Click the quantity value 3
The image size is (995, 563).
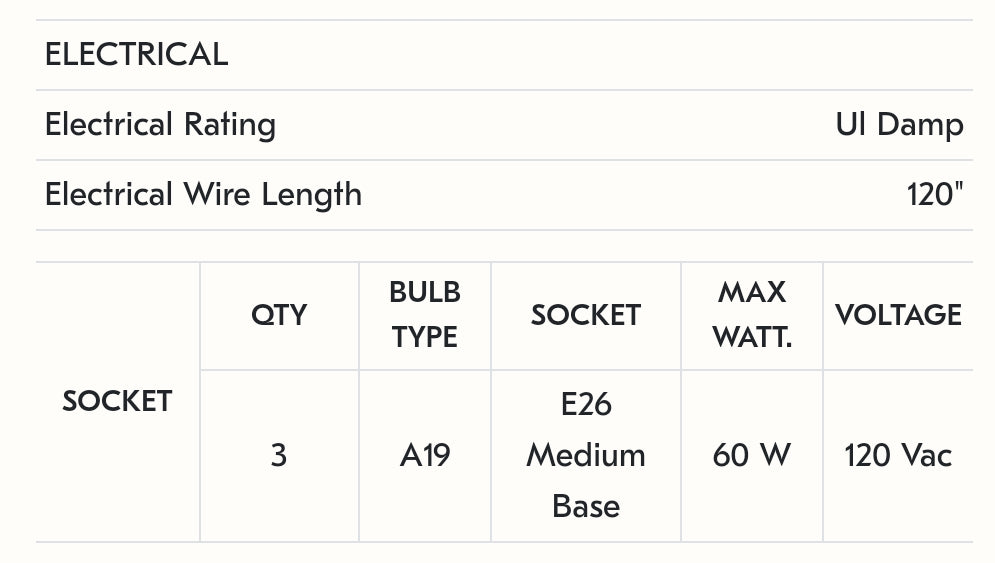click(x=279, y=456)
